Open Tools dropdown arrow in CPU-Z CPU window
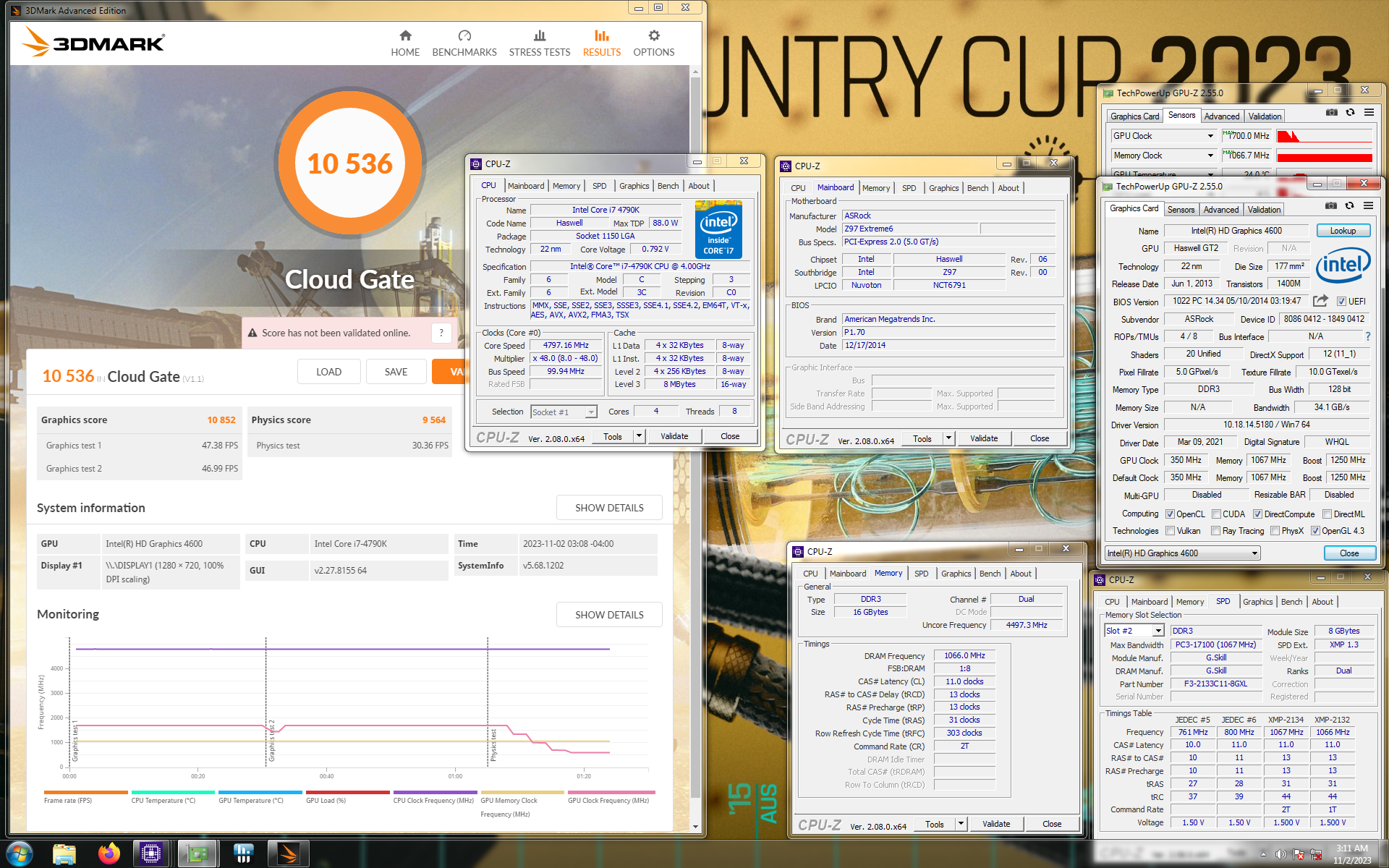This screenshot has width=1389, height=868. coord(639,436)
